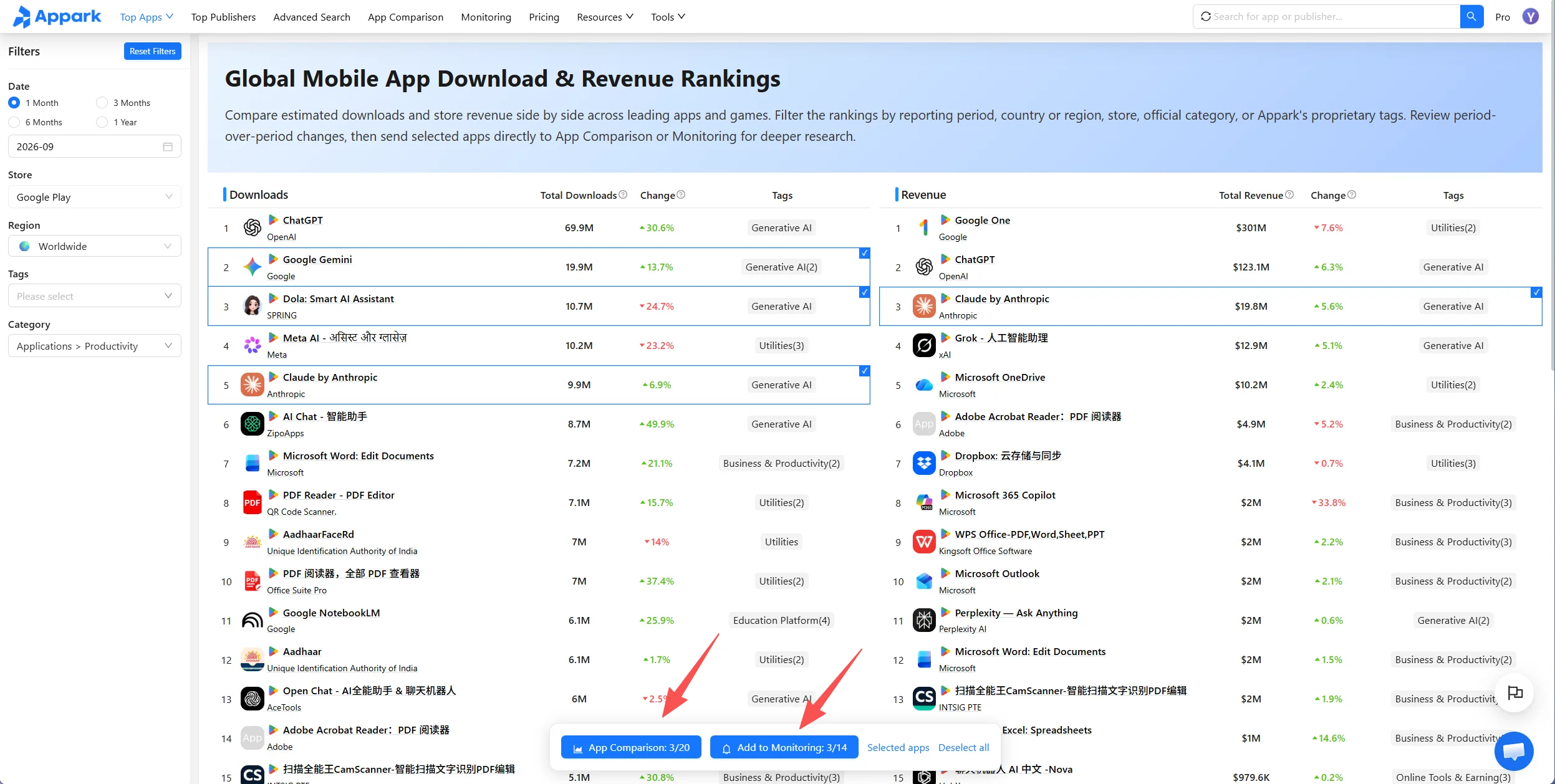Click Add to Monitoring: 3/14 button
This screenshot has width=1555, height=784.
(784, 747)
